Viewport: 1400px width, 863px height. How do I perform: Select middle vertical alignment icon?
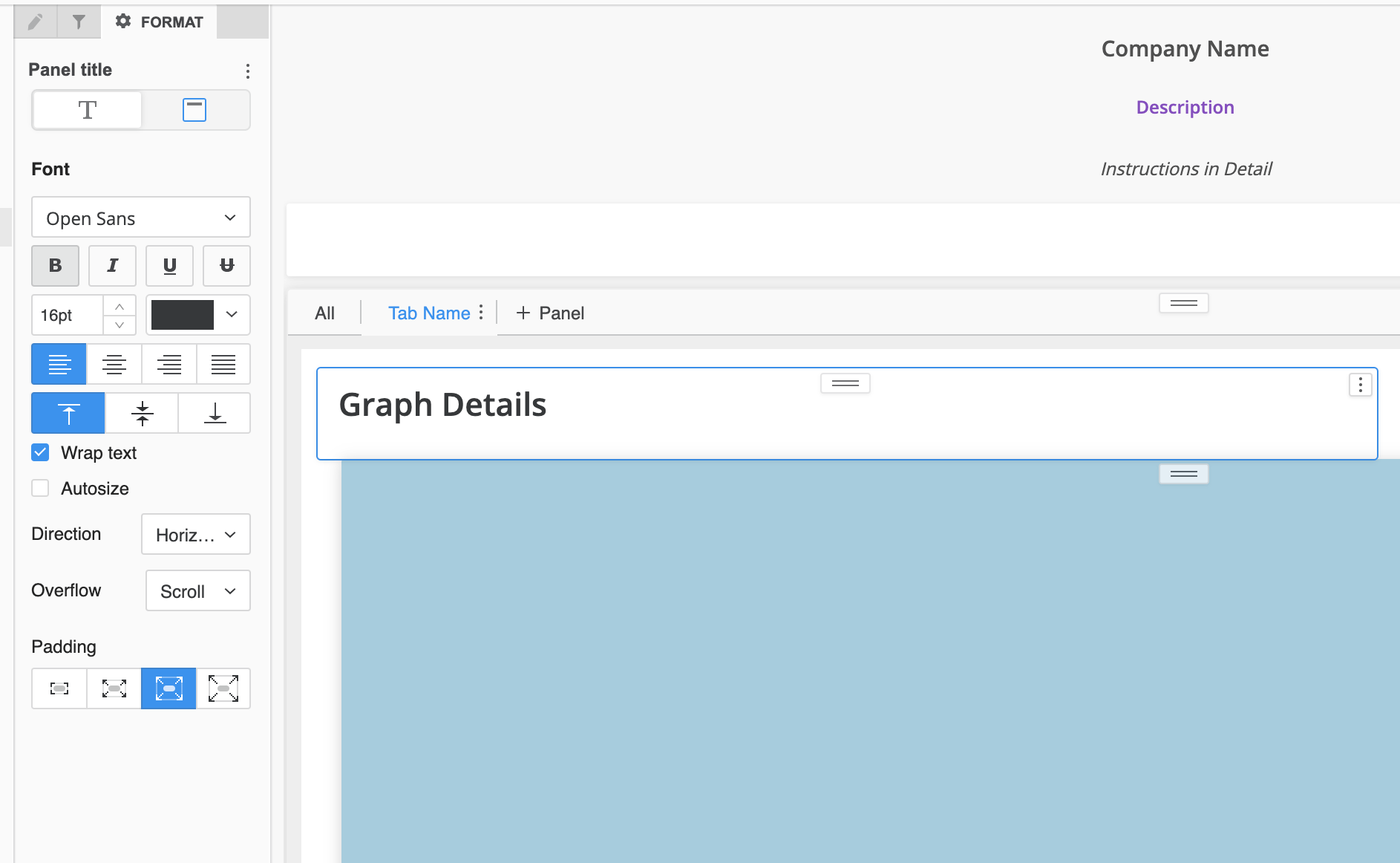point(141,413)
